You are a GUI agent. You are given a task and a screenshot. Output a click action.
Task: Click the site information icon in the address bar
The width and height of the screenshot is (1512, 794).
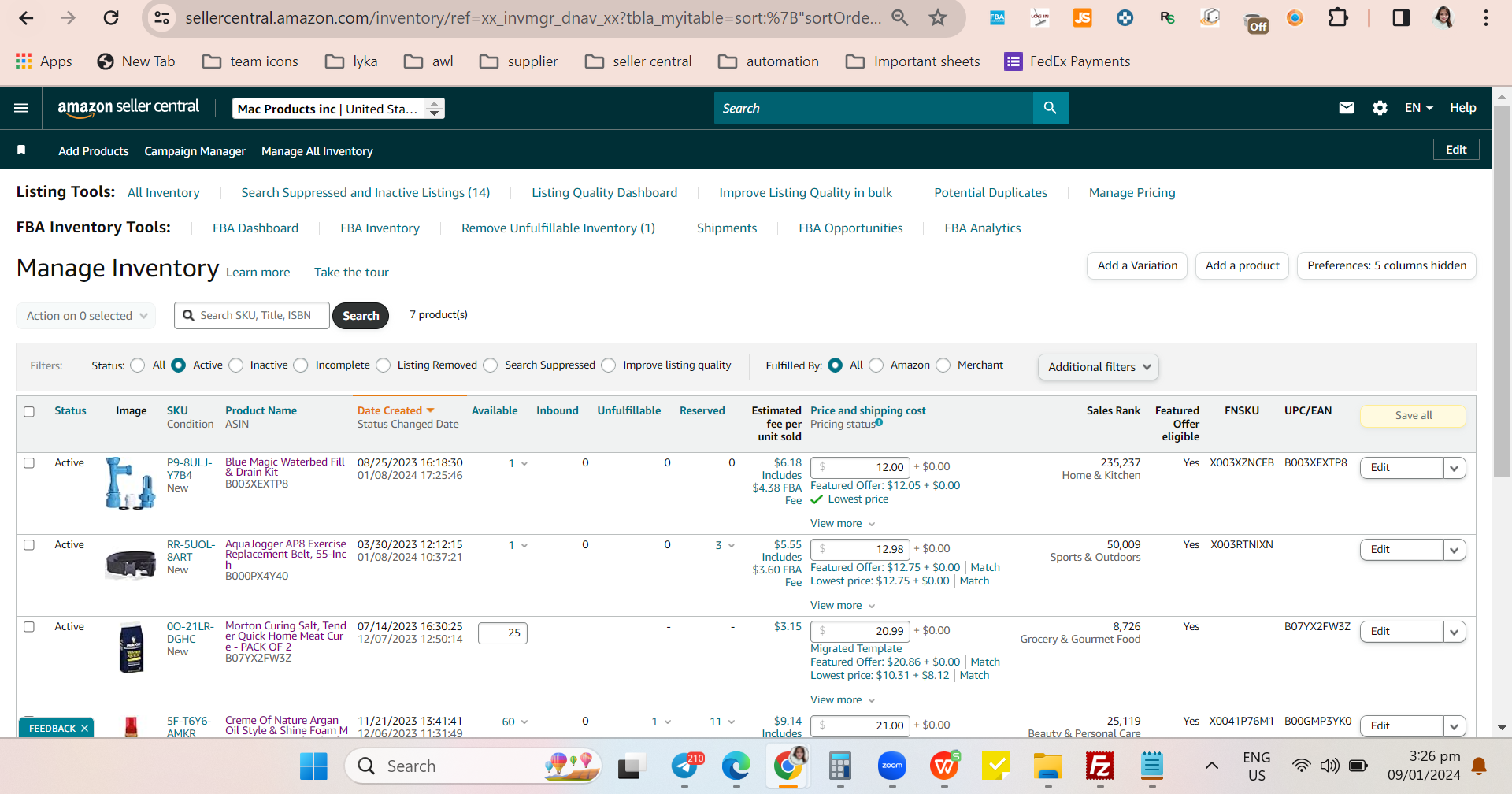[162, 17]
